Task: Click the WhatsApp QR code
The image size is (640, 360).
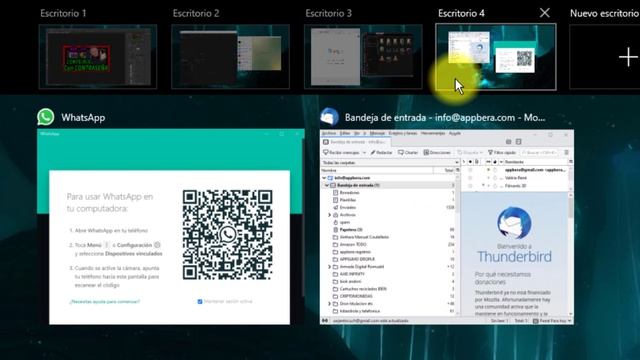Action: click(x=228, y=235)
